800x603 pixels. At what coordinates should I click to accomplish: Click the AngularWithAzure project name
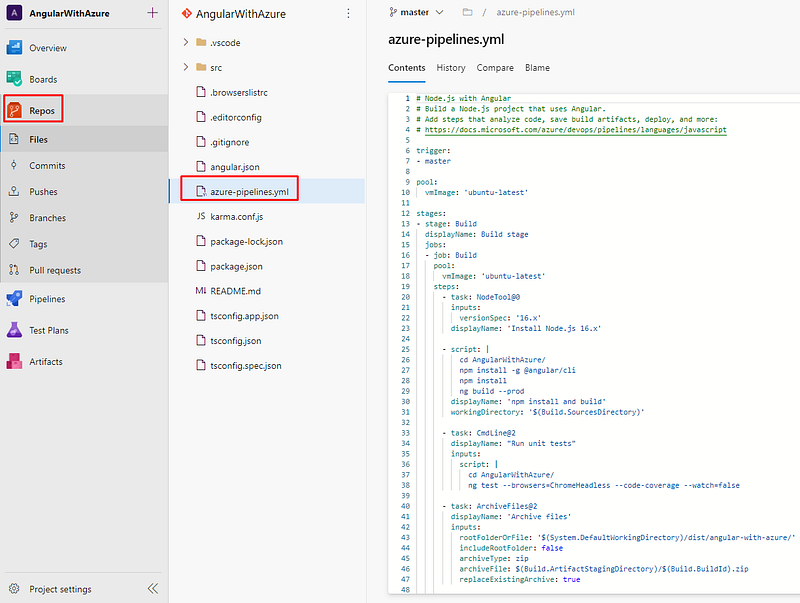[69, 13]
